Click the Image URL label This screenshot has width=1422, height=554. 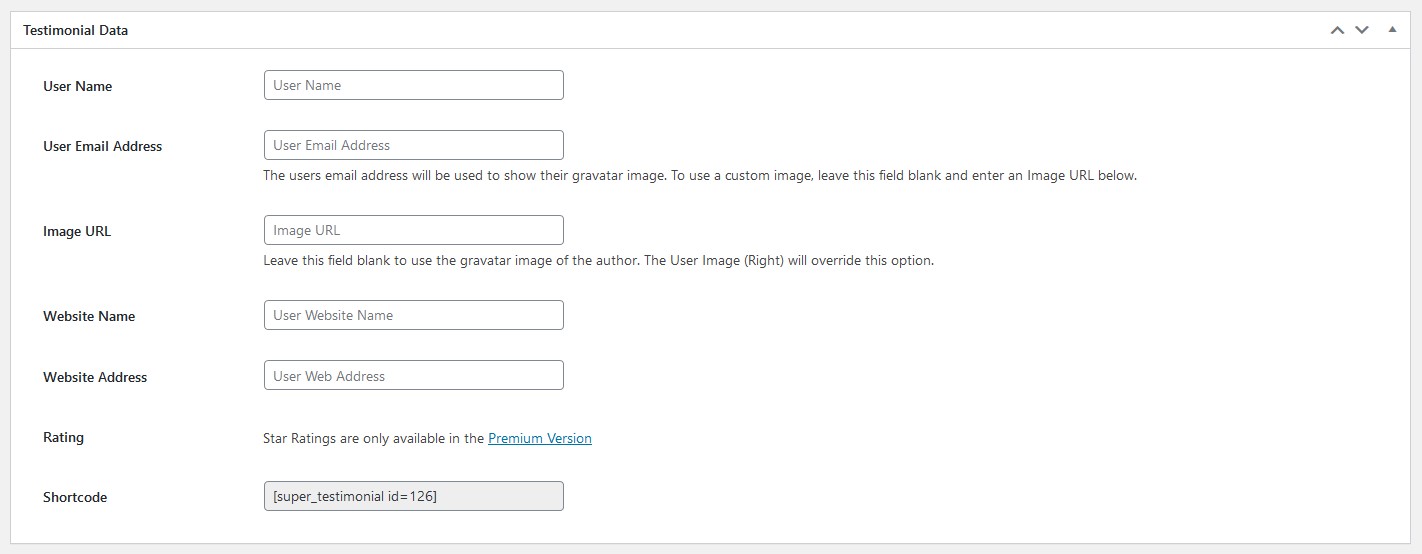(x=77, y=231)
